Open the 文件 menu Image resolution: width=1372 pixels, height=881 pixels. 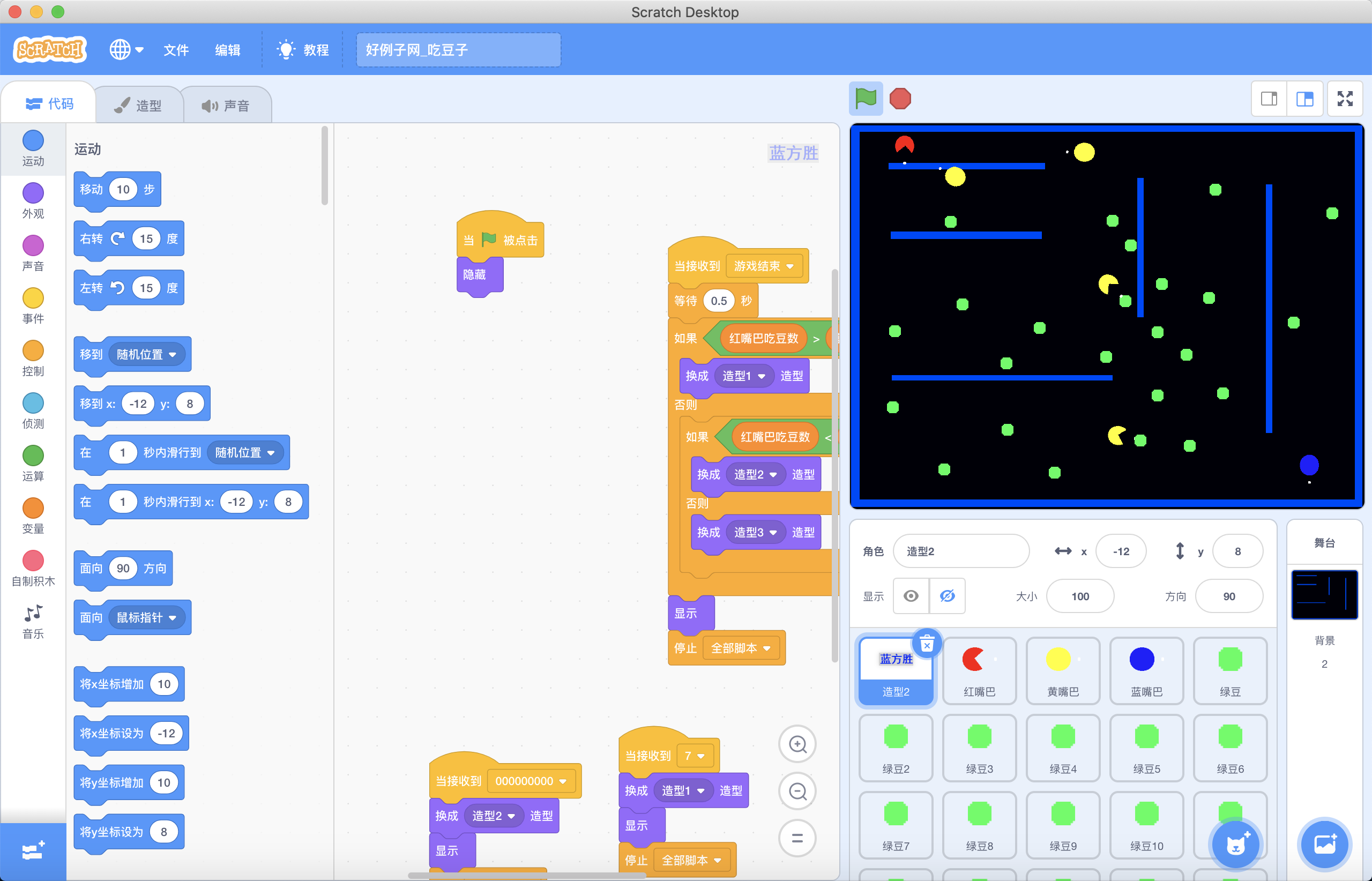[176, 50]
